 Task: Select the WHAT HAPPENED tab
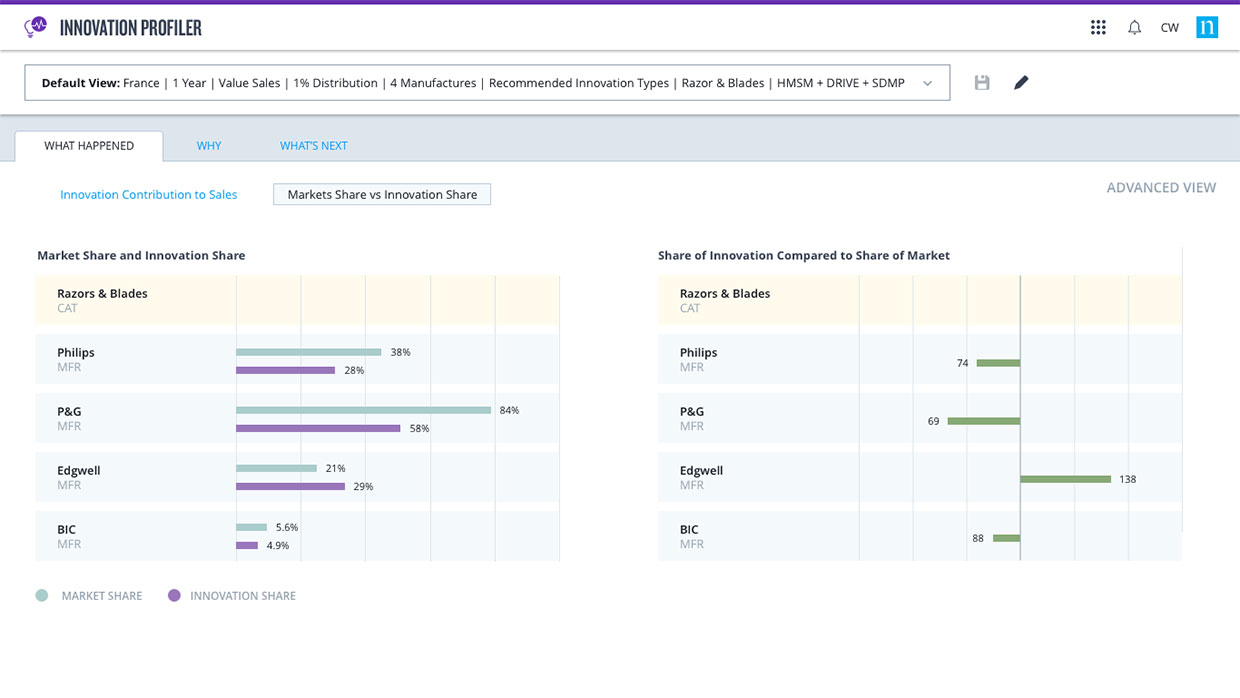[x=89, y=146]
